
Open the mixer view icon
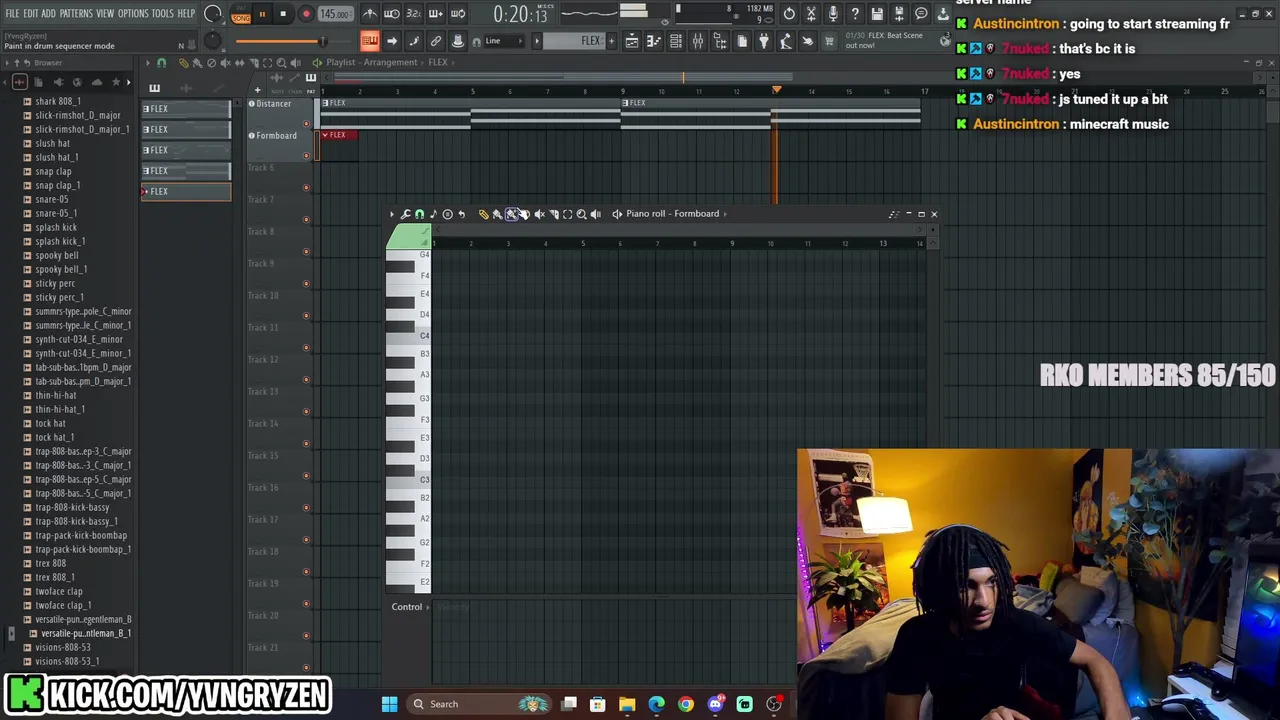[x=698, y=41]
